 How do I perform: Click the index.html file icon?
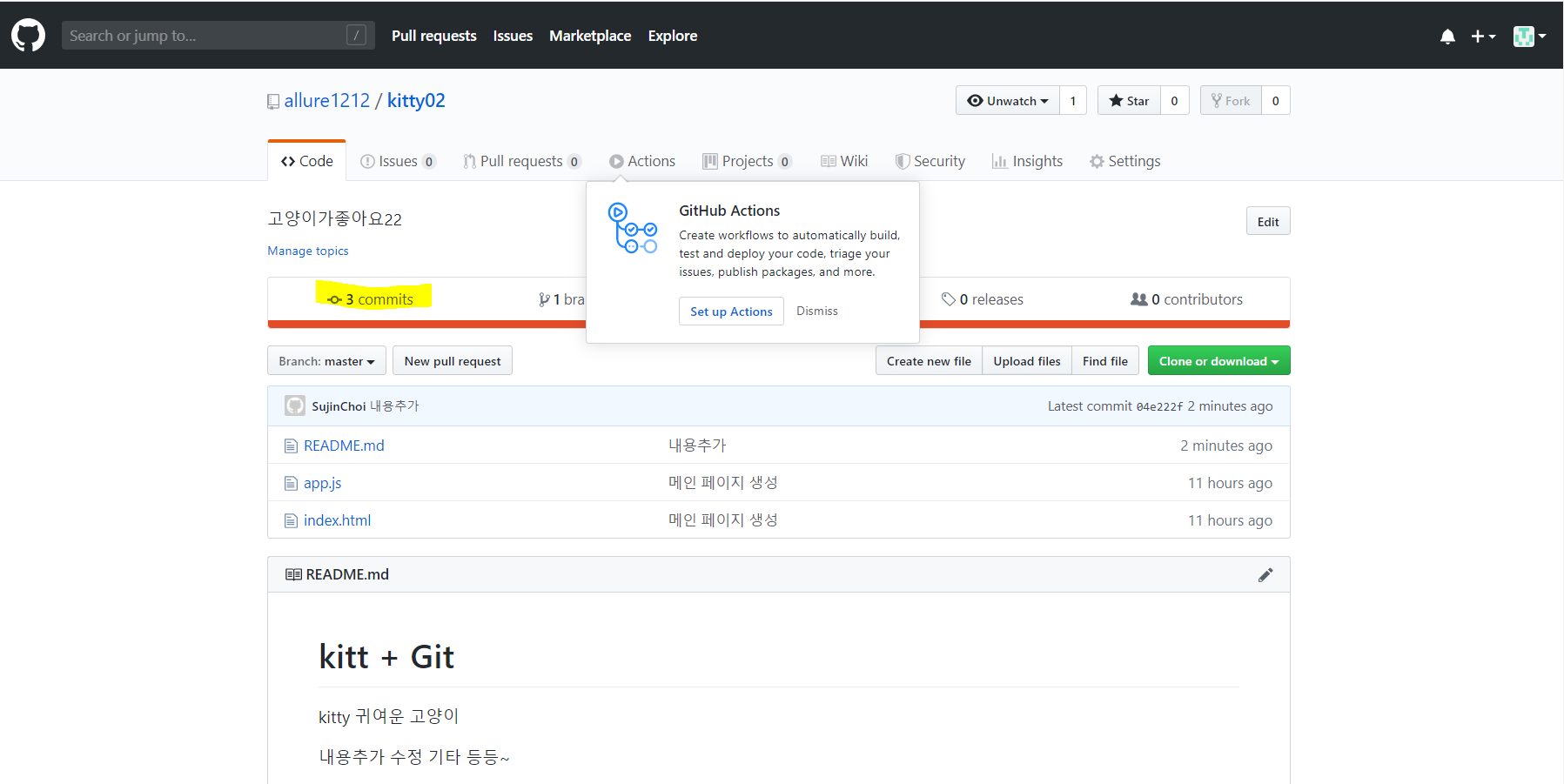pos(292,520)
